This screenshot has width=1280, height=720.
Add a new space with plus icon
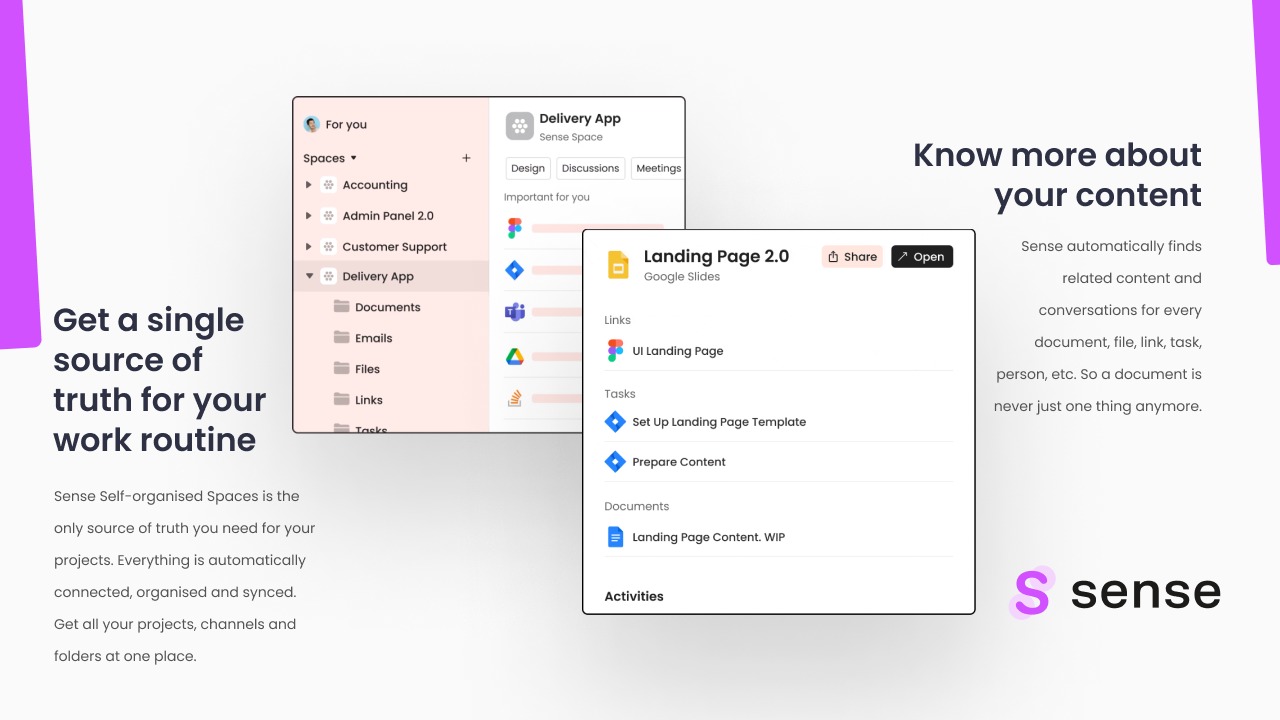466,158
